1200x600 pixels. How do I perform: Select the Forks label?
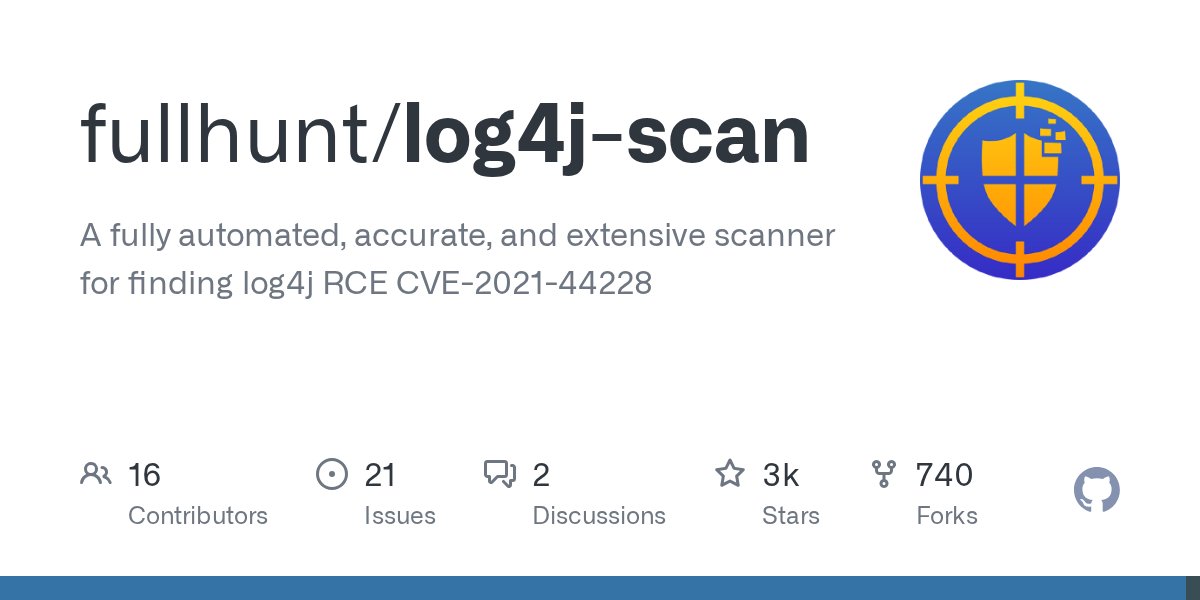point(947,516)
